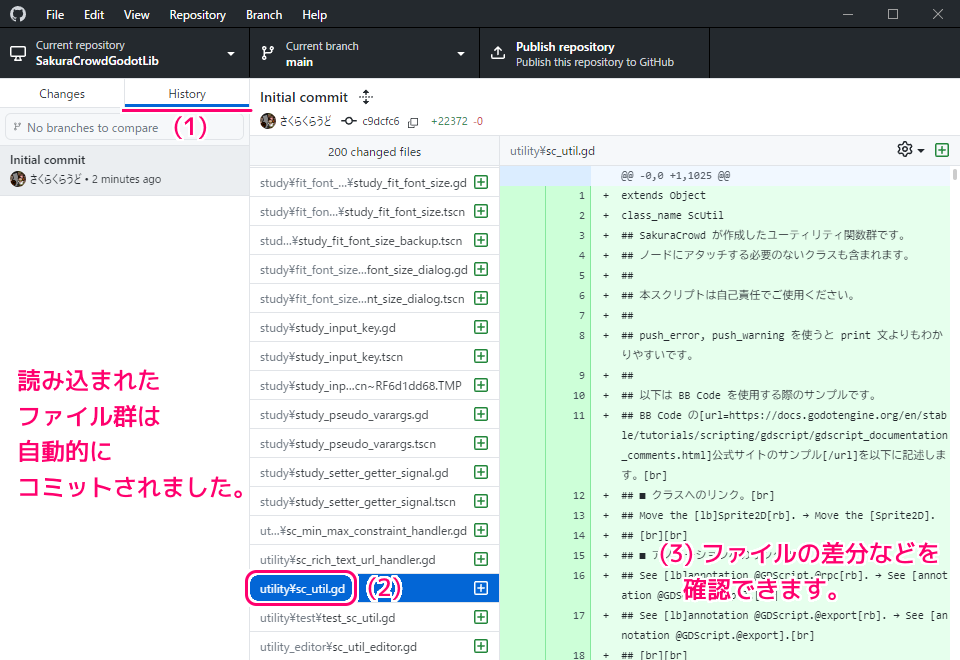Select study_setter_getter_signal.gd file
The height and width of the screenshot is (660, 960).
[x=374, y=473]
